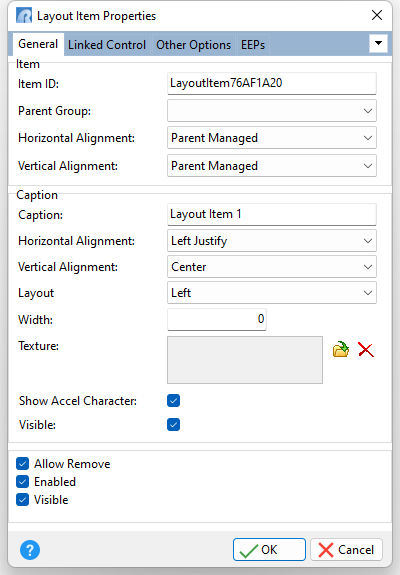This screenshot has height=575, width=400.
Task: Switch to the Other Options tab
Action: (x=194, y=45)
